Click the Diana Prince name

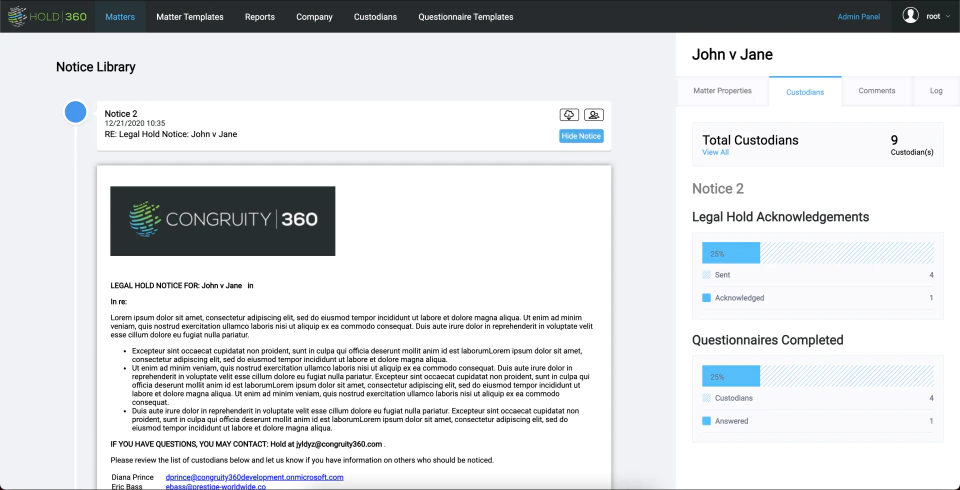[133, 477]
